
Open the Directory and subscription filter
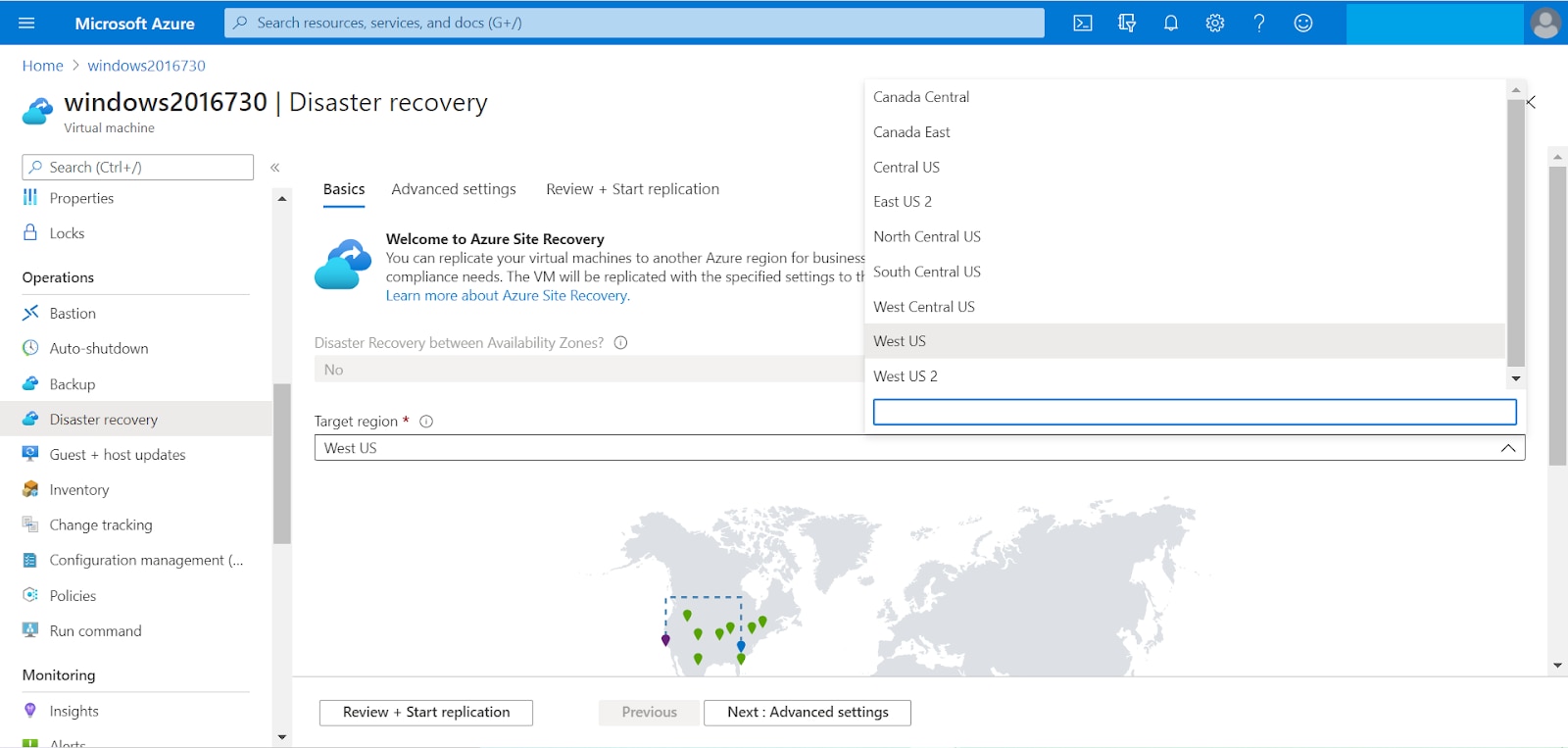1126,24
